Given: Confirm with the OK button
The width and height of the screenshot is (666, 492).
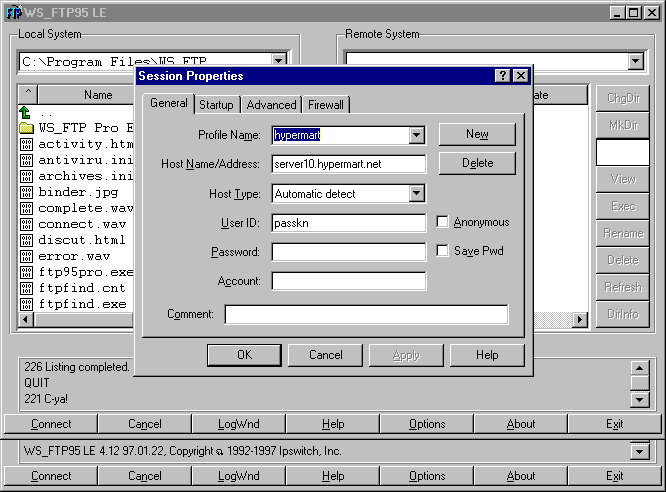Looking at the screenshot, I should pyautogui.click(x=244, y=355).
